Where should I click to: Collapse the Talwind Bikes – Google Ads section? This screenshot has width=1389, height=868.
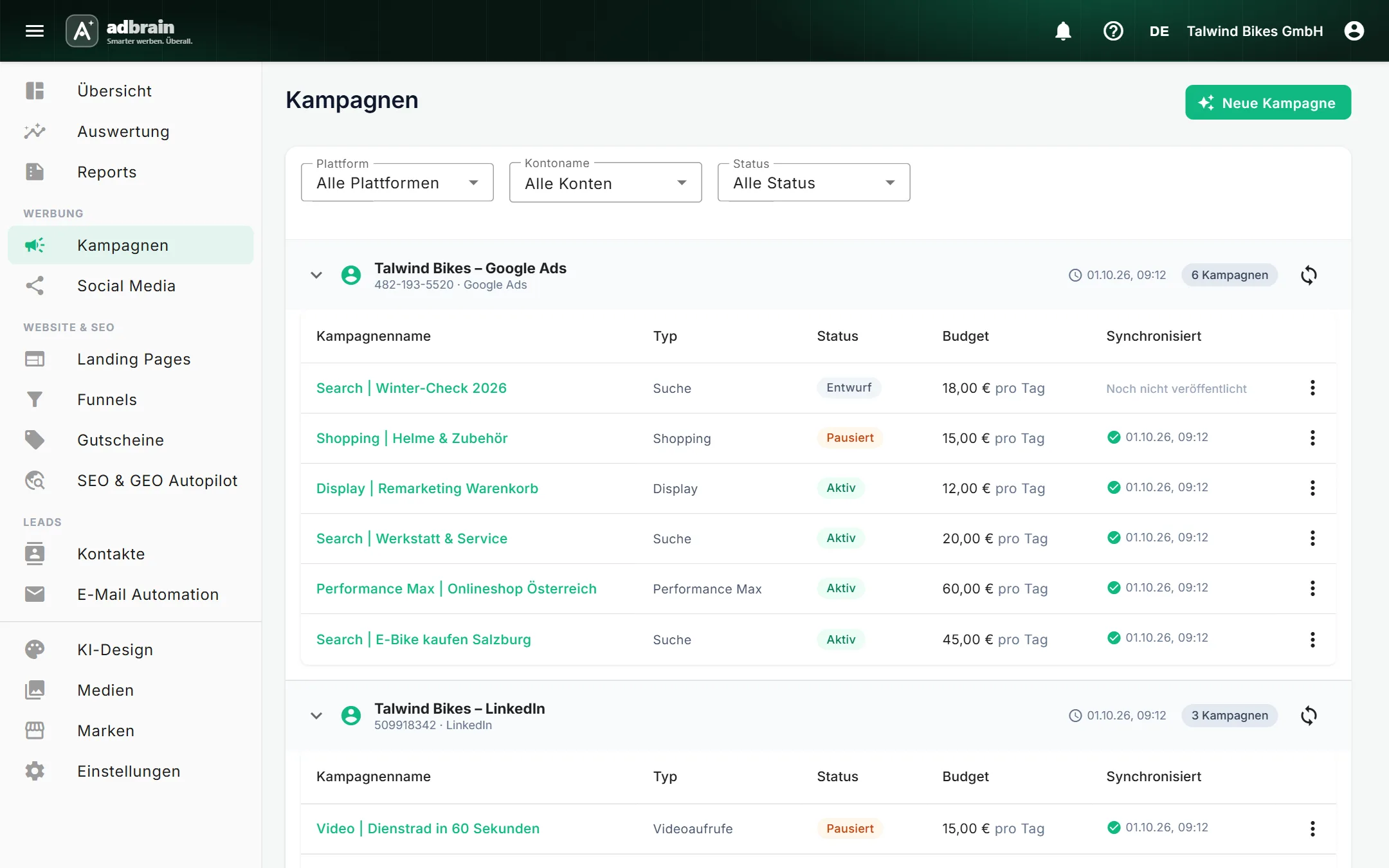316,275
